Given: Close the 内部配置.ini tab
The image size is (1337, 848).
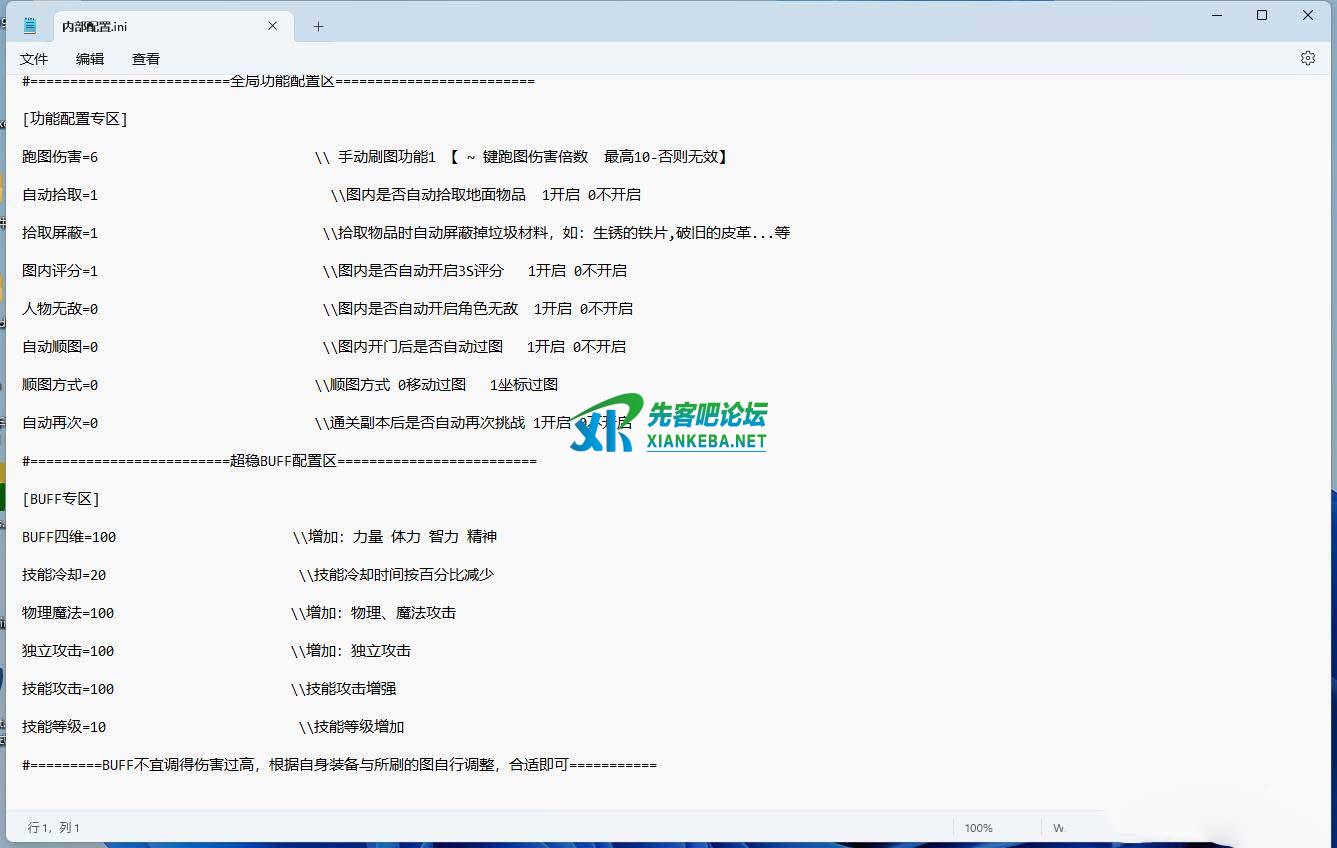Looking at the screenshot, I should [273, 26].
